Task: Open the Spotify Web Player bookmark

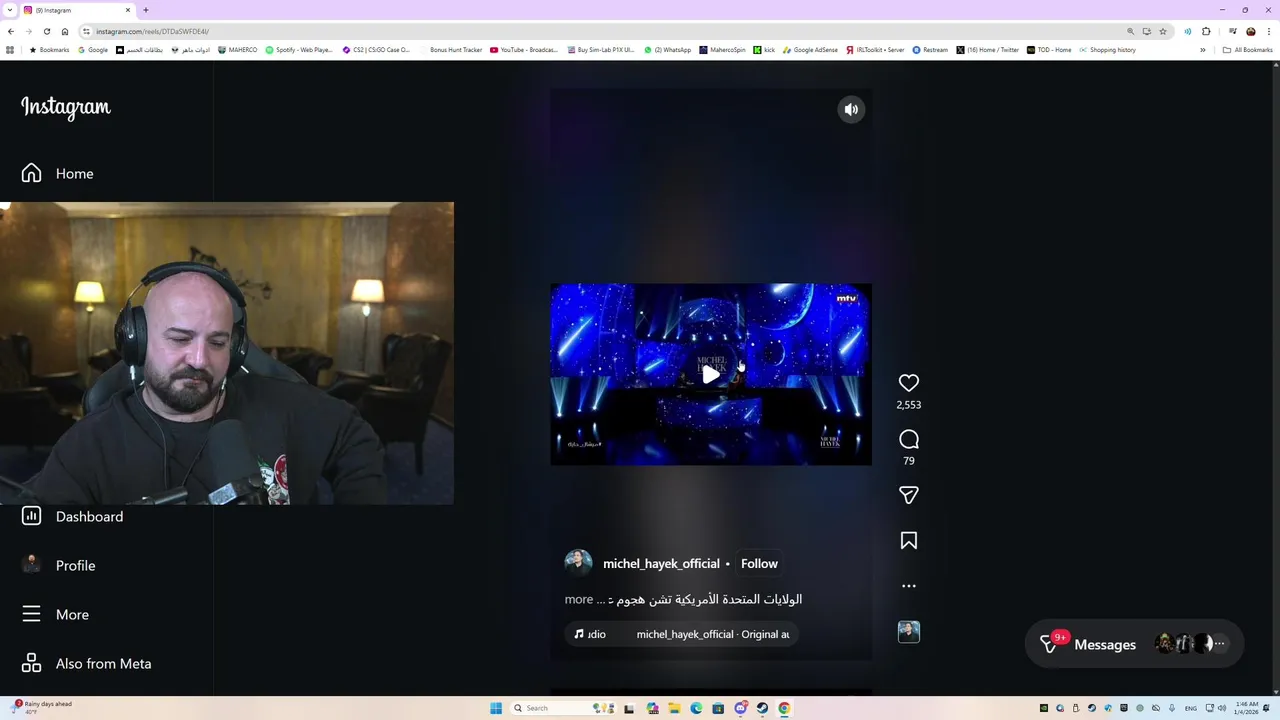Action: 299,50
